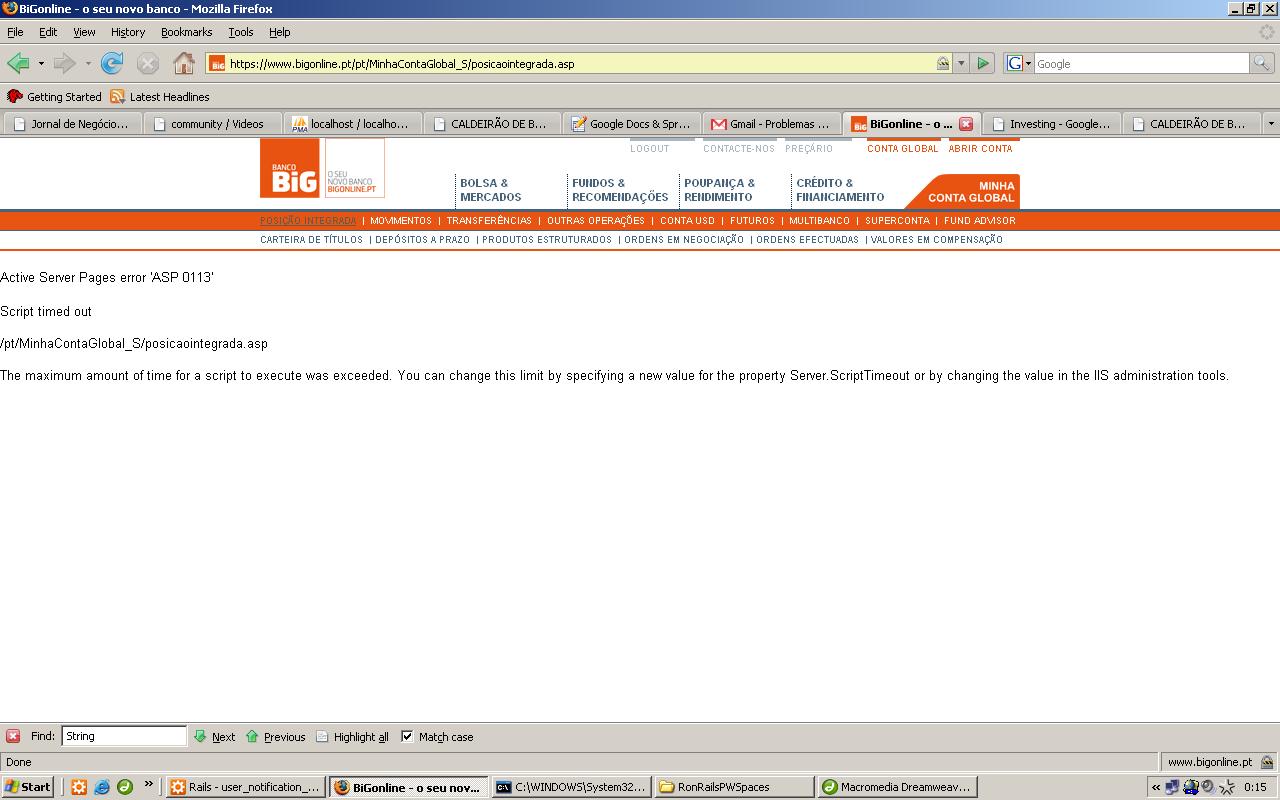
Task: Open MOVIMENTOS in orange navigation bar
Action: [x=401, y=221]
